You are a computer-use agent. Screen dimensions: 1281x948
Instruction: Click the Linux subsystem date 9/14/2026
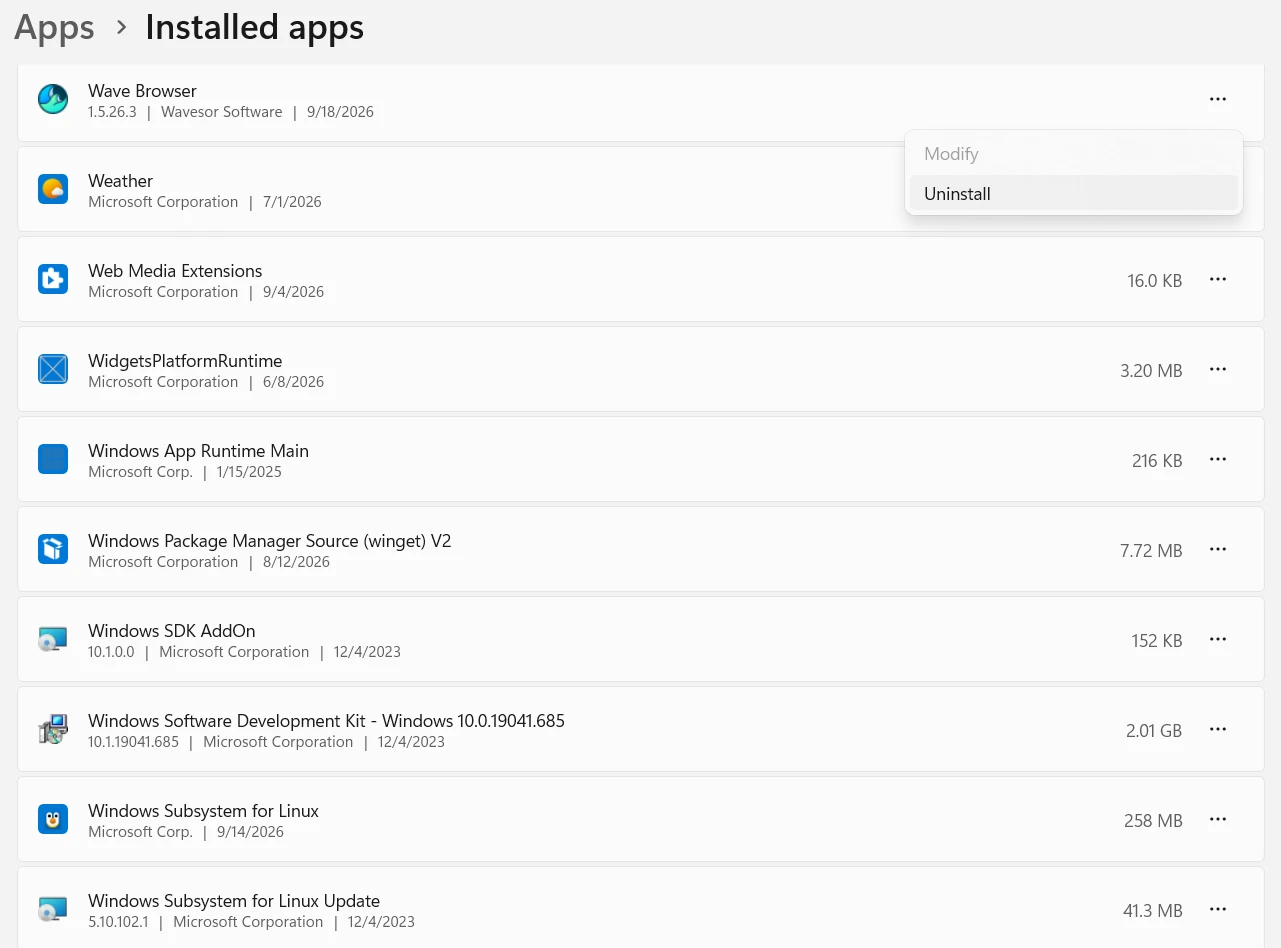point(250,832)
